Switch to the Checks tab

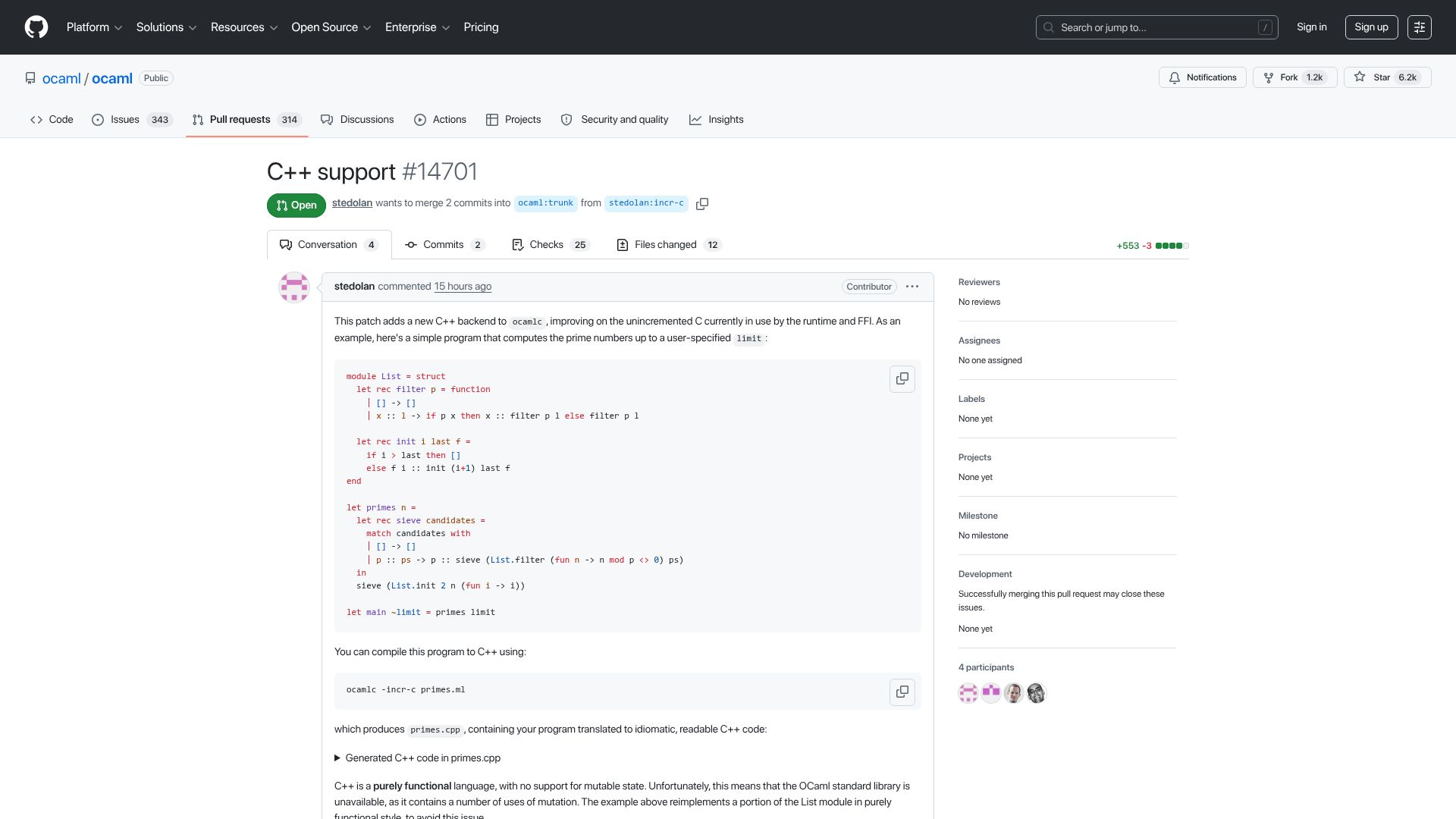point(551,245)
